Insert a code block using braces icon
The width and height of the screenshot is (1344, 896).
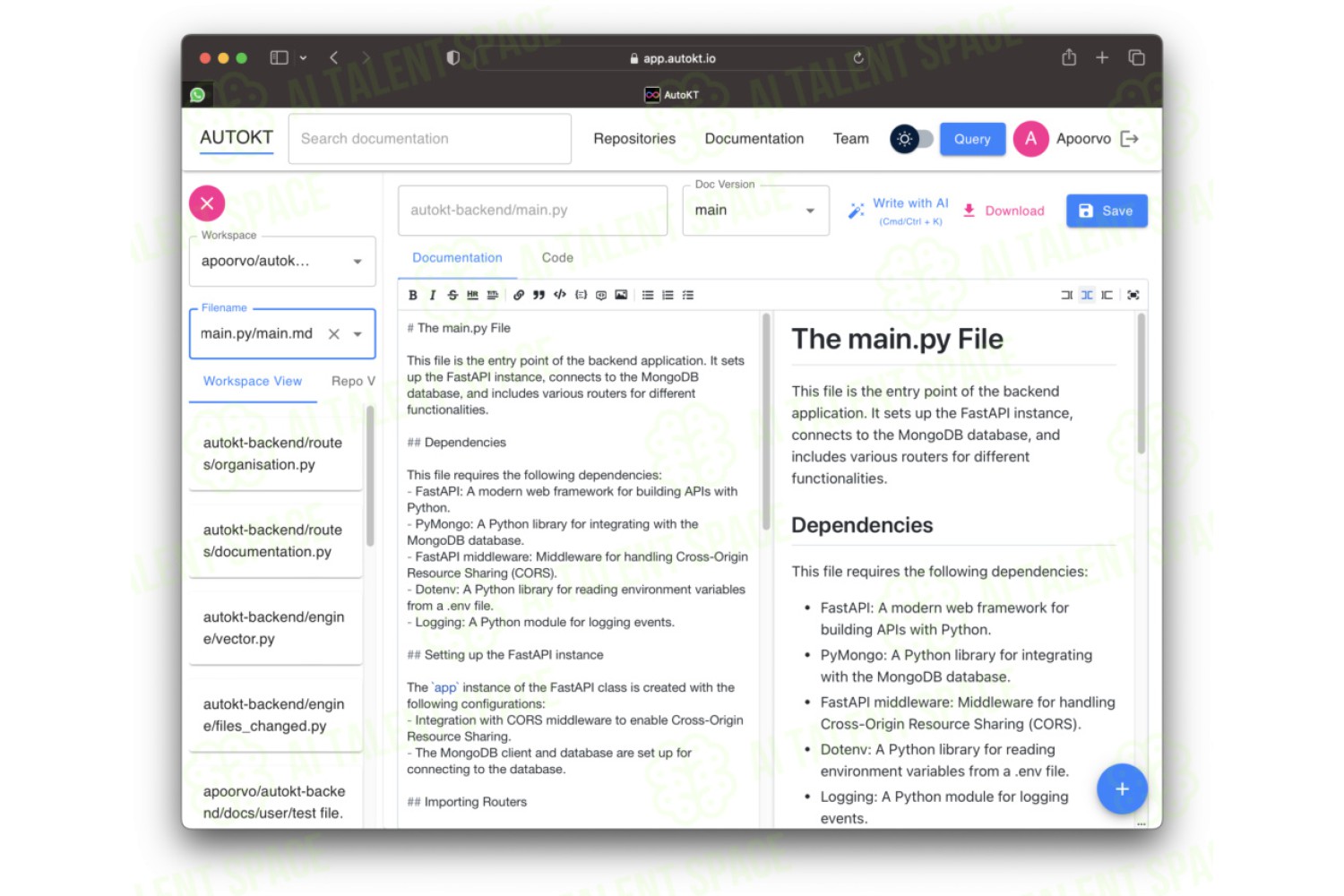(x=581, y=295)
